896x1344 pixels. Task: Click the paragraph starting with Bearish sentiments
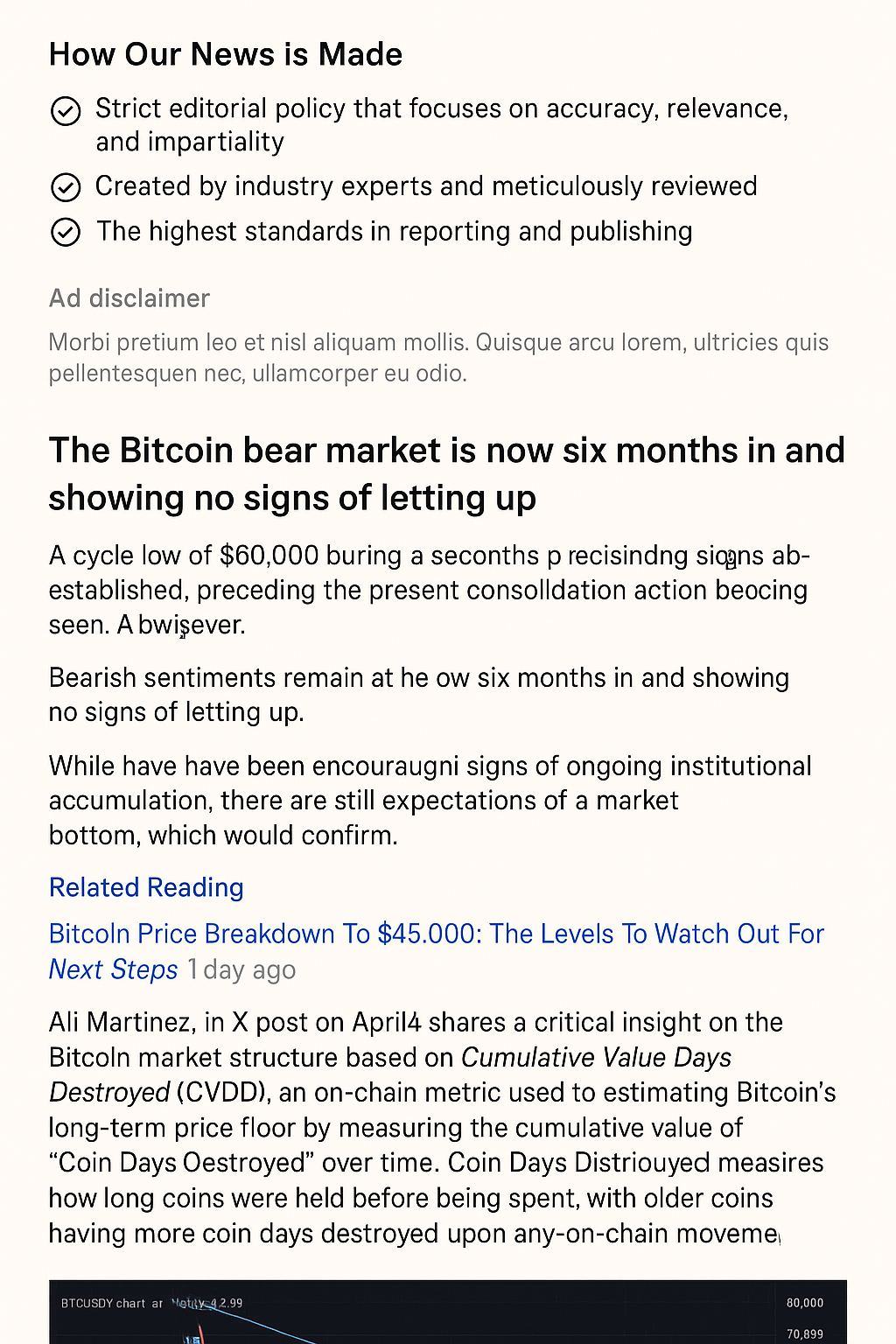pyautogui.click(x=418, y=694)
